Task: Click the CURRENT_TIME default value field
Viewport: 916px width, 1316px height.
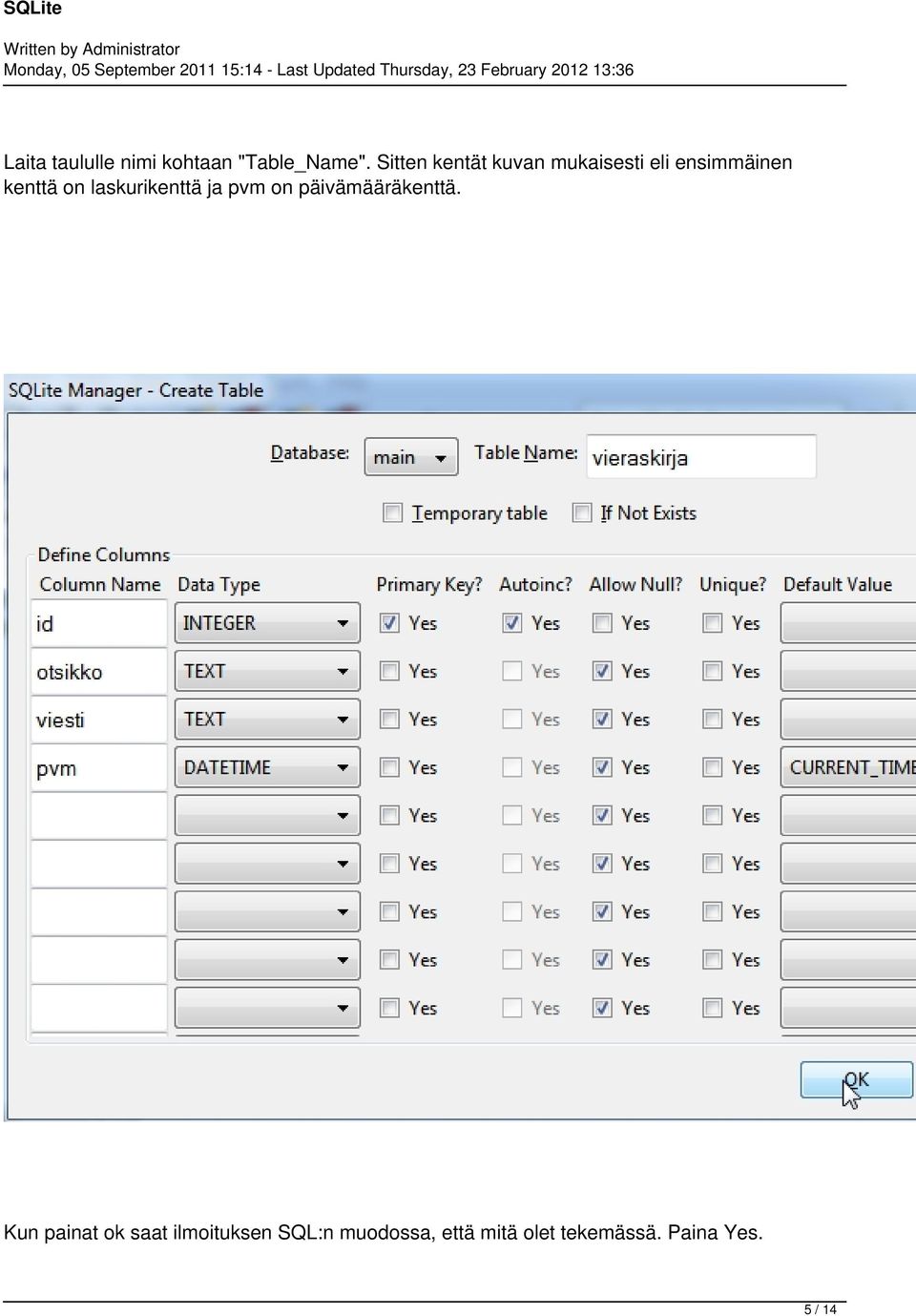Action: point(848,767)
